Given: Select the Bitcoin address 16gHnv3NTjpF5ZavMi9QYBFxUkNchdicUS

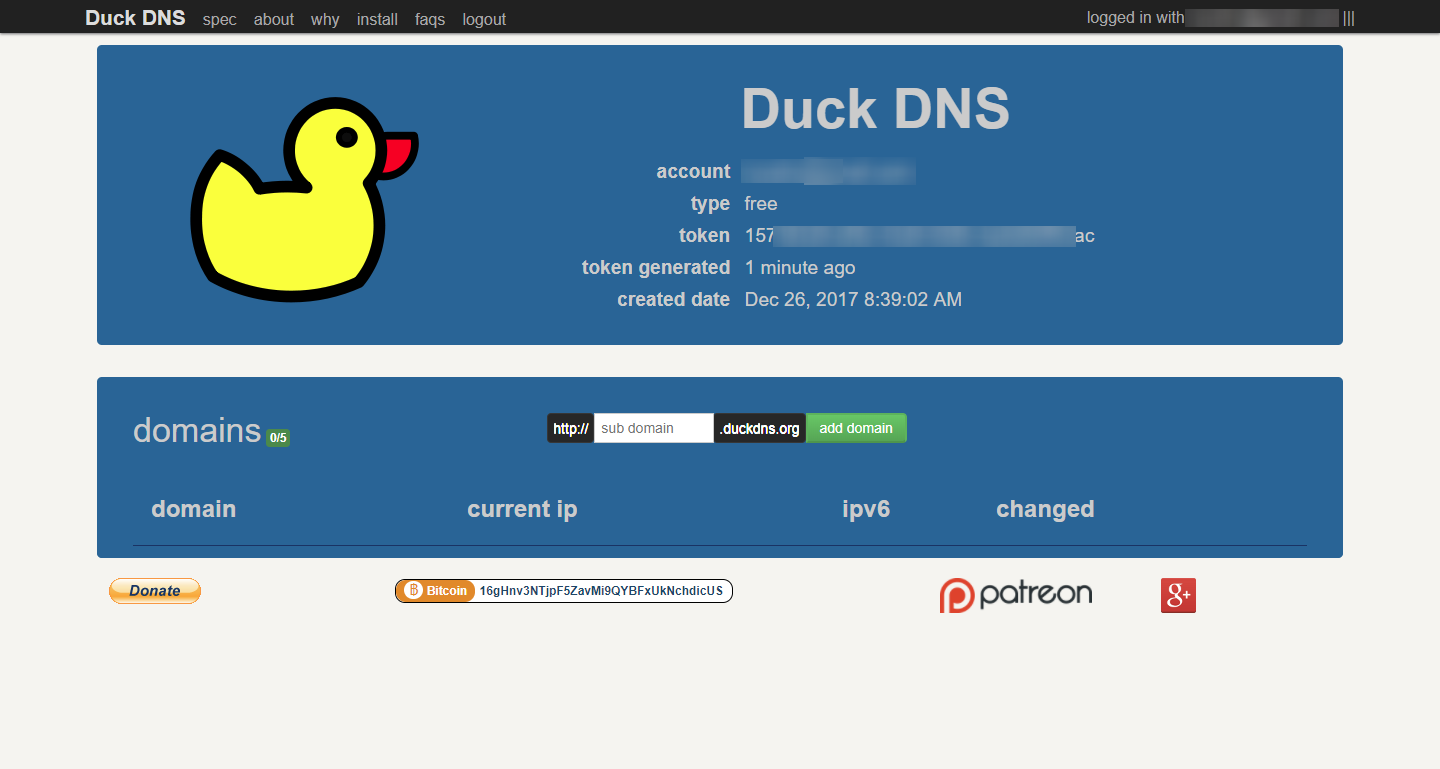Looking at the screenshot, I should tap(601, 591).
